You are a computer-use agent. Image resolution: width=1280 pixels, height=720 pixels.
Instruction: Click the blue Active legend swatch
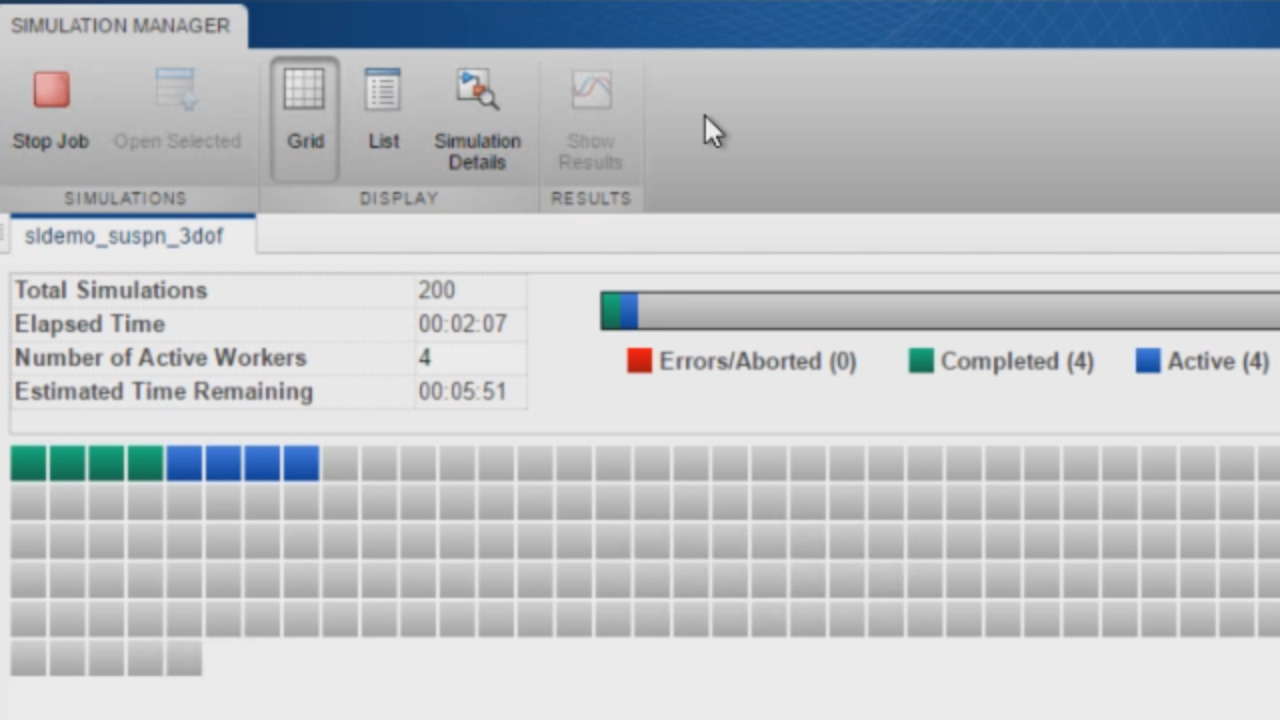coord(1148,361)
